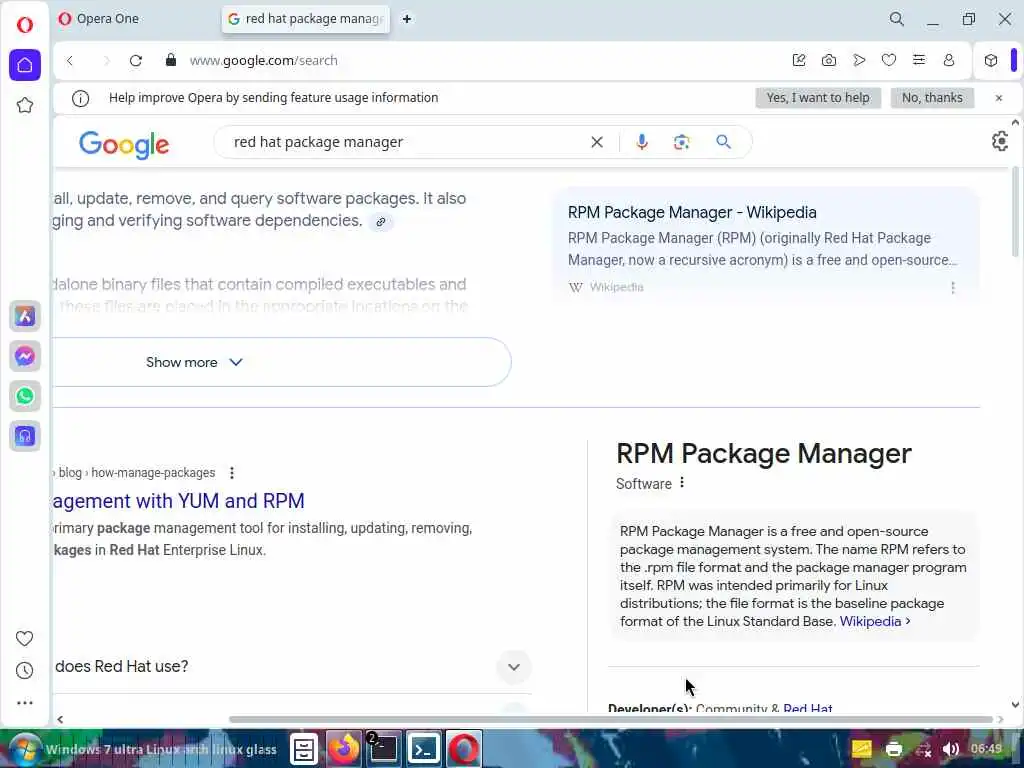Open the player arrow icon in address bar

[859, 60]
